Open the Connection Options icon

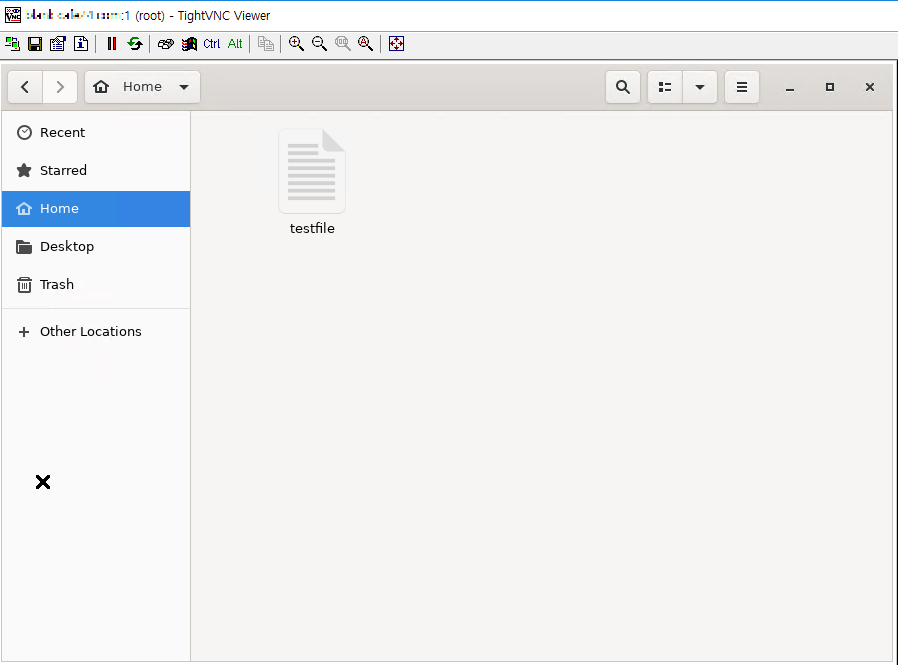coord(58,44)
